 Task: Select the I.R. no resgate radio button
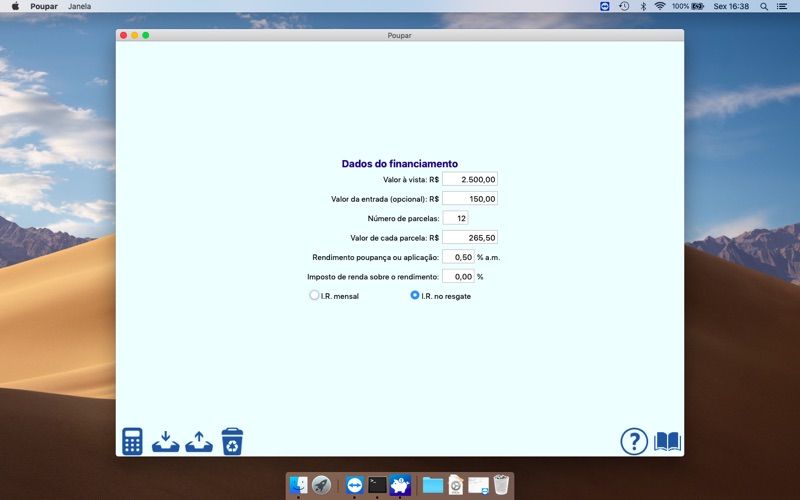point(415,295)
